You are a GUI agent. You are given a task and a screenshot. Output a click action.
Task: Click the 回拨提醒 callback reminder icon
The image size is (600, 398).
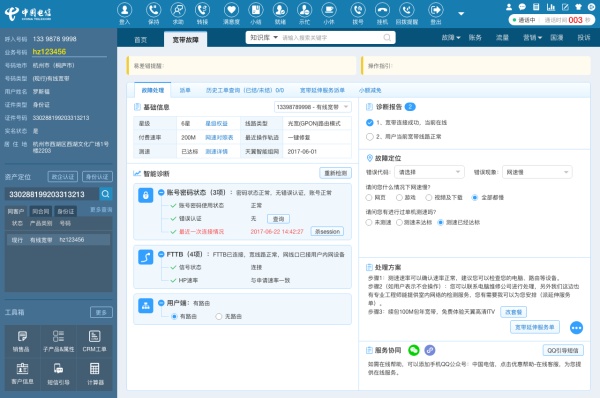point(406,10)
